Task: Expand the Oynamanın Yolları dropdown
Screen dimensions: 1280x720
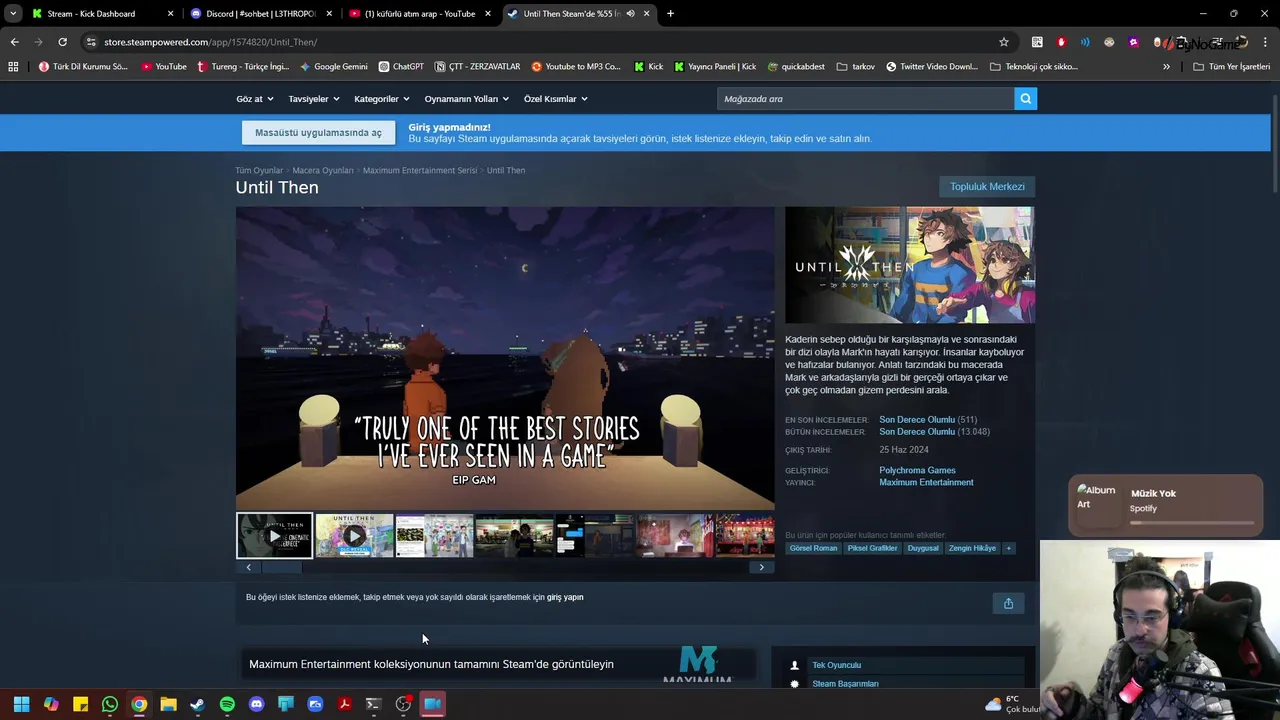Action: pos(466,99)
